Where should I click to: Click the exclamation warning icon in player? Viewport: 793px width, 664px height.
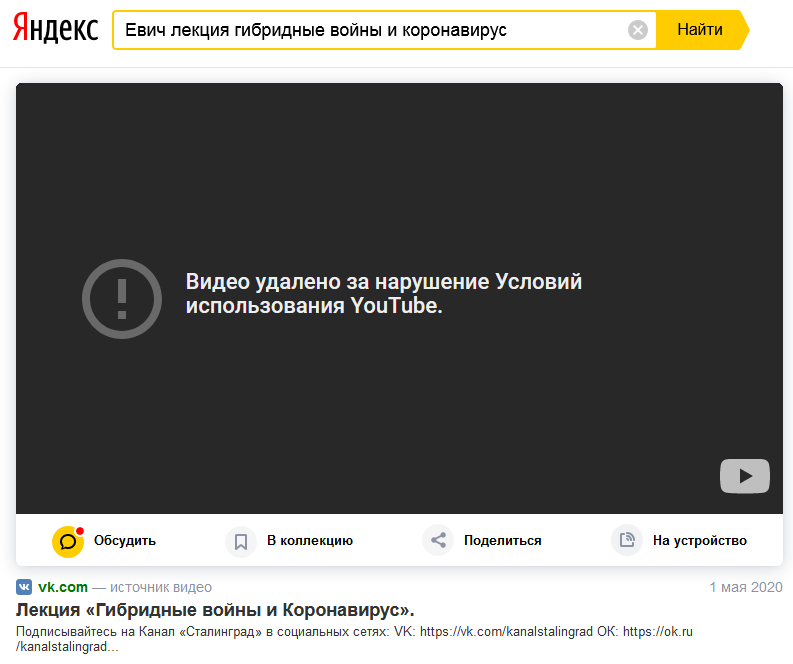(x=122, y=299)
